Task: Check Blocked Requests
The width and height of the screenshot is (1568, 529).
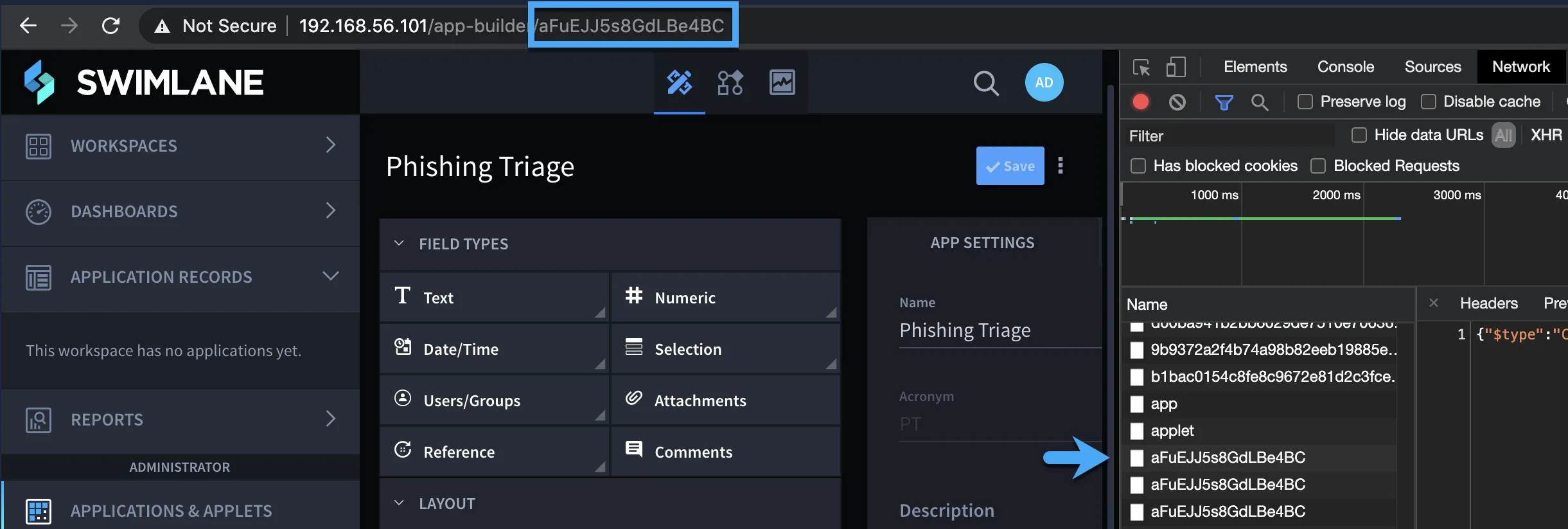Action: 1317,166
